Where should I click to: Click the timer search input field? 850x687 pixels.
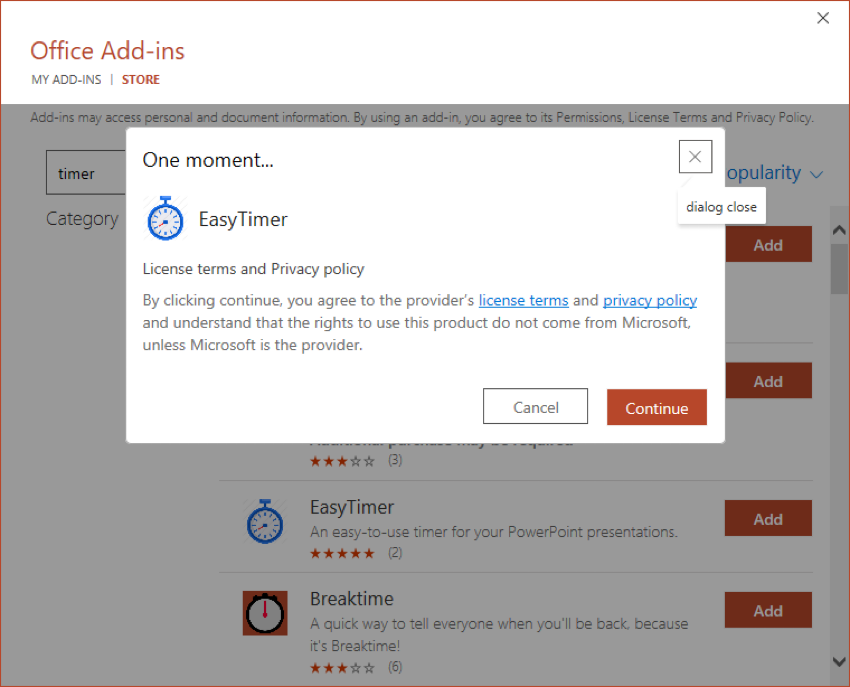coord(86,173)
